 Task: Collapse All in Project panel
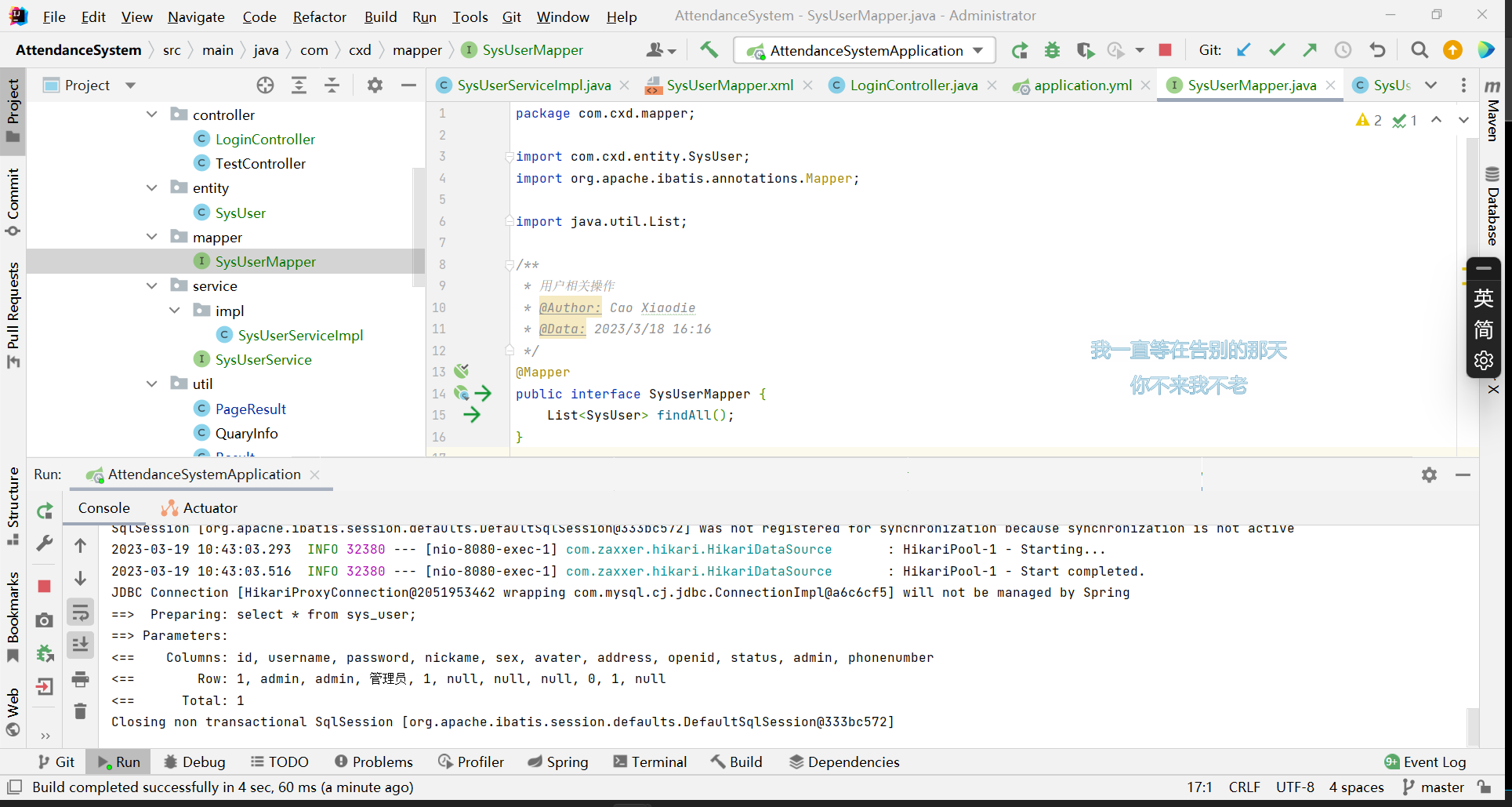tap(332, 85)
